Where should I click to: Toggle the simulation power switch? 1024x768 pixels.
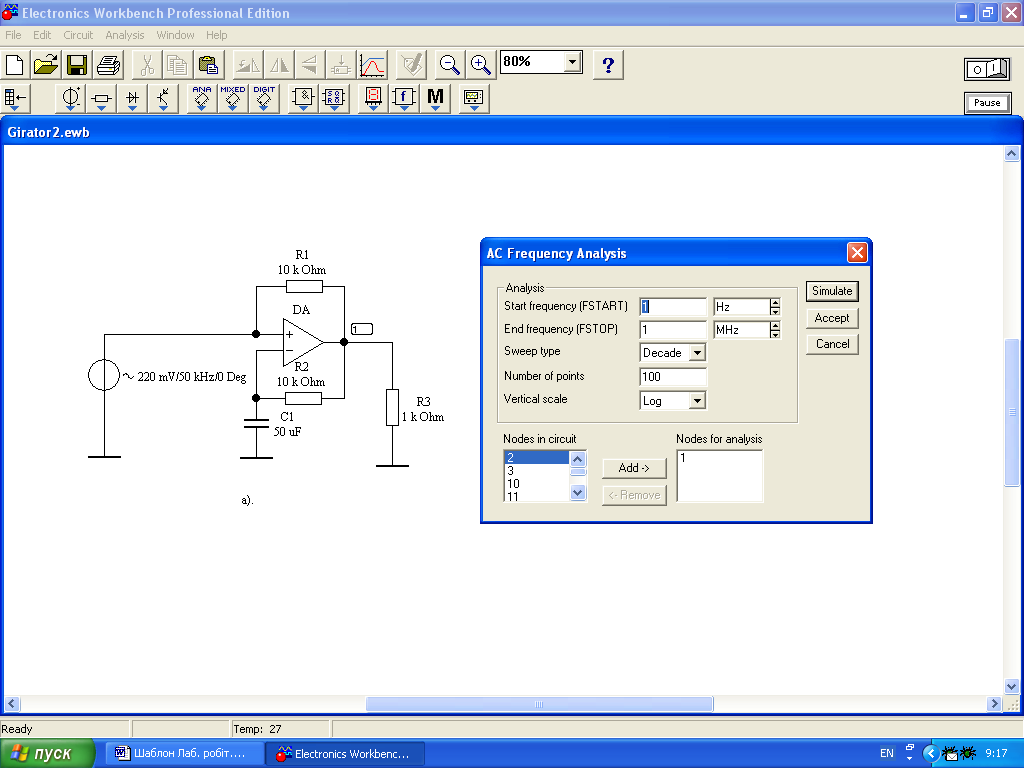coord(987,69)
